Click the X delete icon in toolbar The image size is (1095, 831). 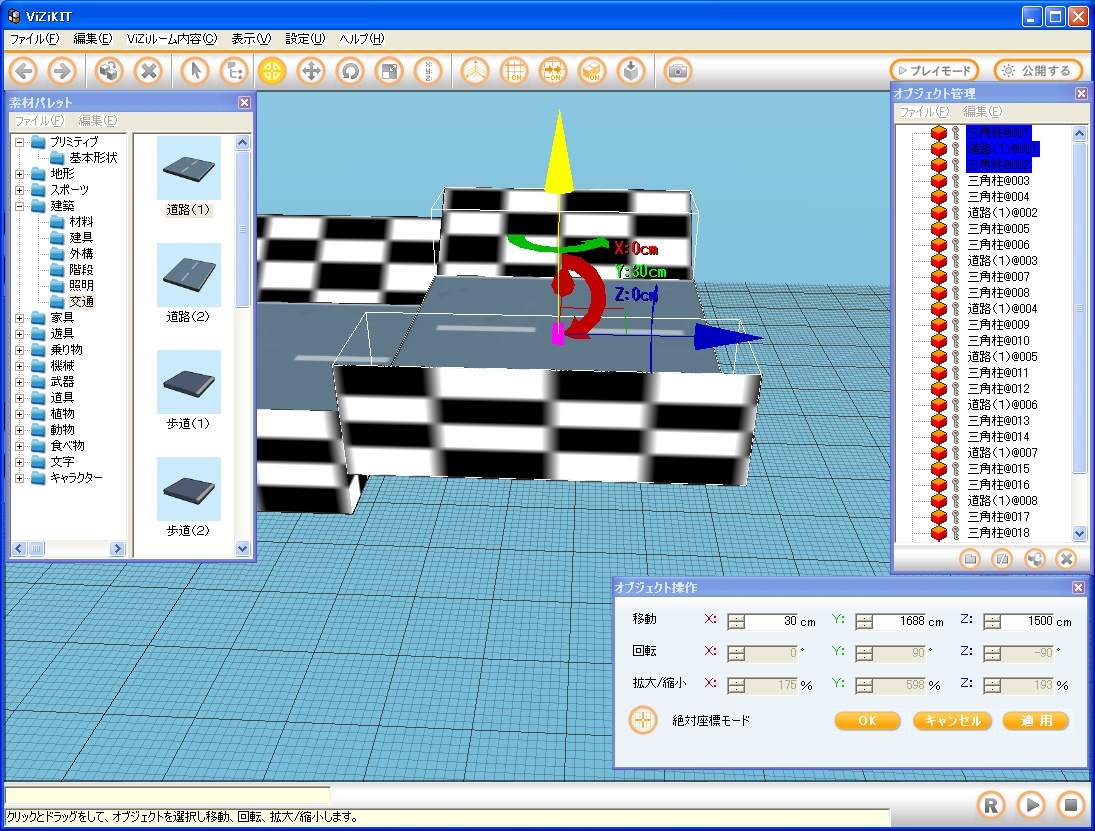[x=148, y=71]
